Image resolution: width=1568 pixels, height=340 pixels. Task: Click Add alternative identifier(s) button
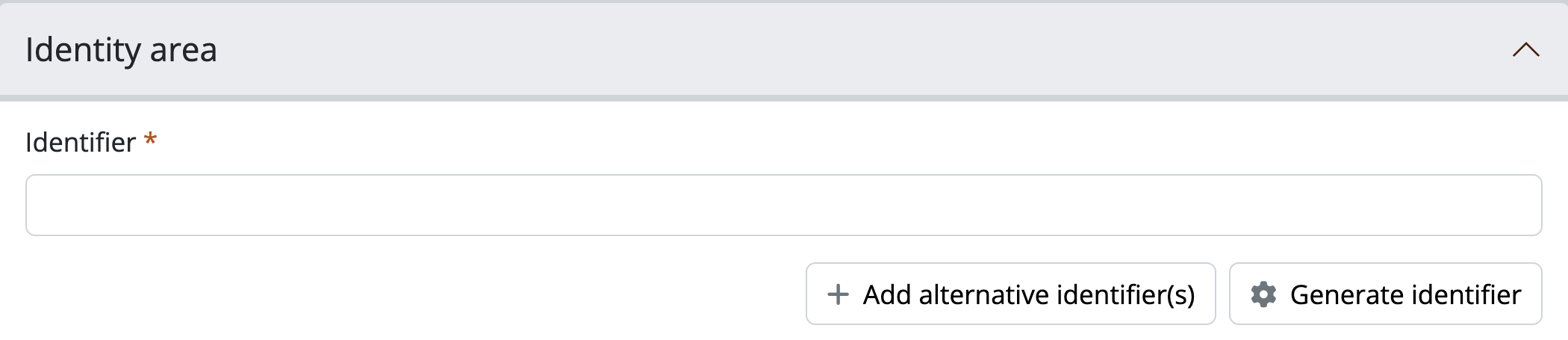(1010, 294)
